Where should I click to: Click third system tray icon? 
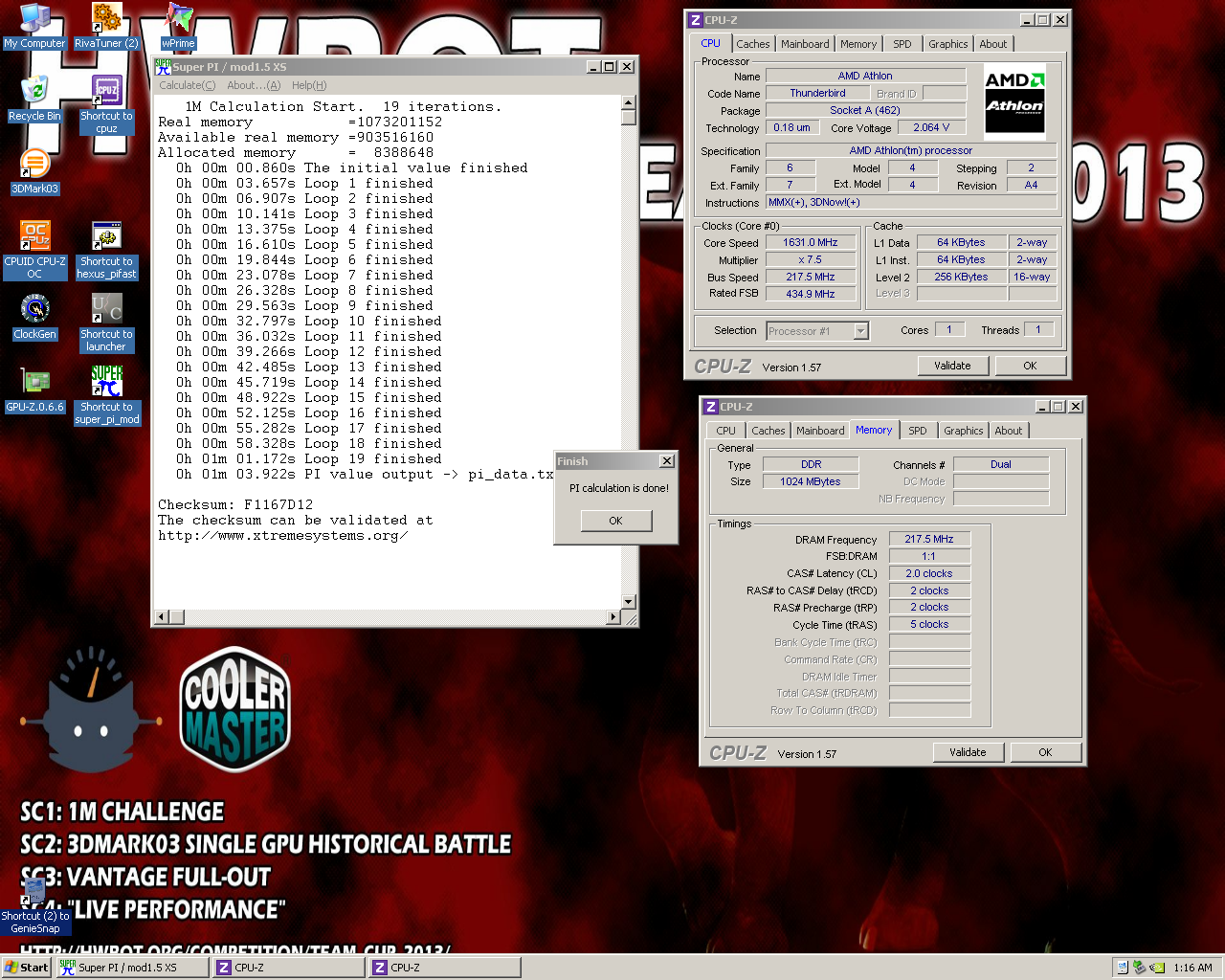pos(1157,968)
